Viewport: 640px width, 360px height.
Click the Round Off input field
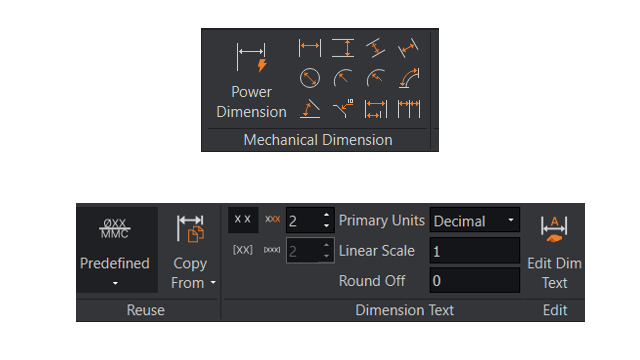coord(474,280)
